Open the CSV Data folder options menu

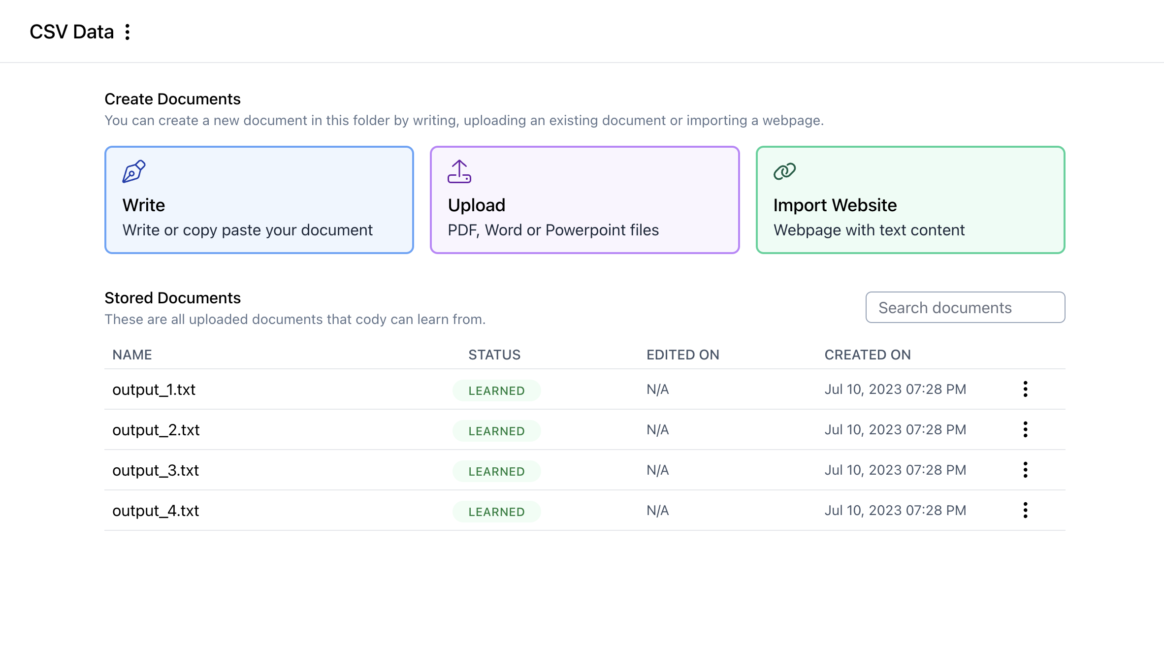(x=127, y=32)
